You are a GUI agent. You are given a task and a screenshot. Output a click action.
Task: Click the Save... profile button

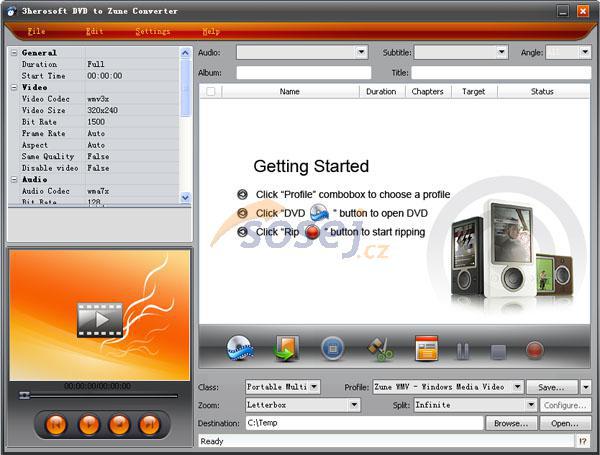click(552, 387)
